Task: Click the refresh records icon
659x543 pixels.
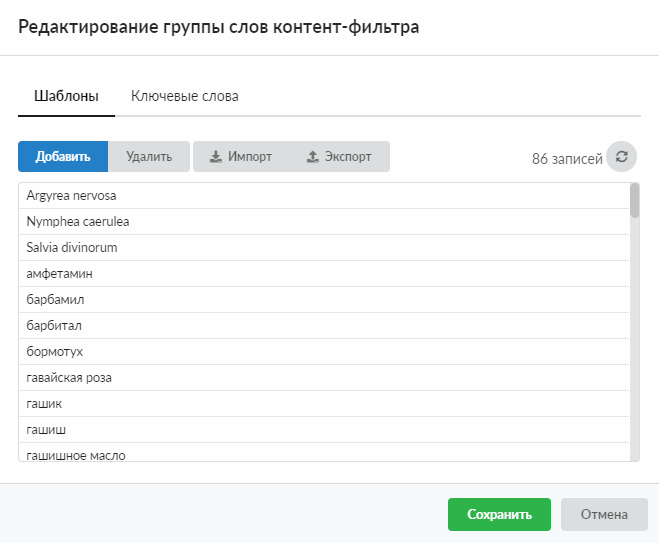Action: pyautogui.click(x=621, y=157)
